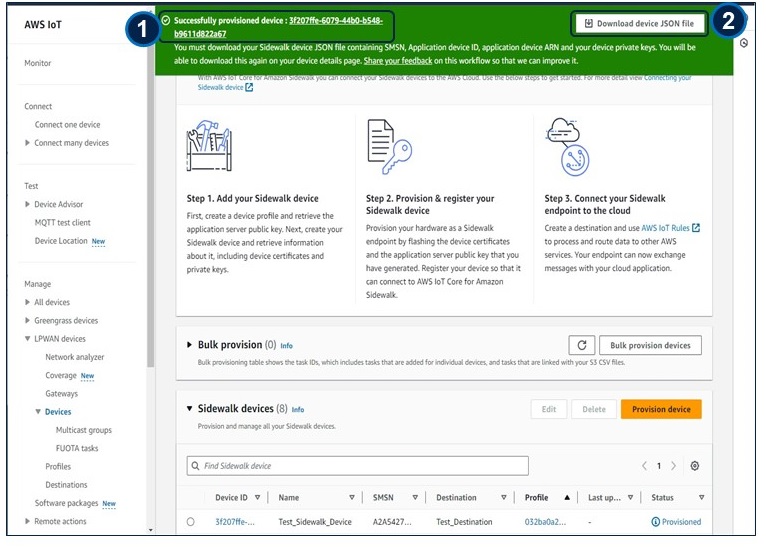
Task: Open Network analyzer in sidebar
Action: coord(75,357)
